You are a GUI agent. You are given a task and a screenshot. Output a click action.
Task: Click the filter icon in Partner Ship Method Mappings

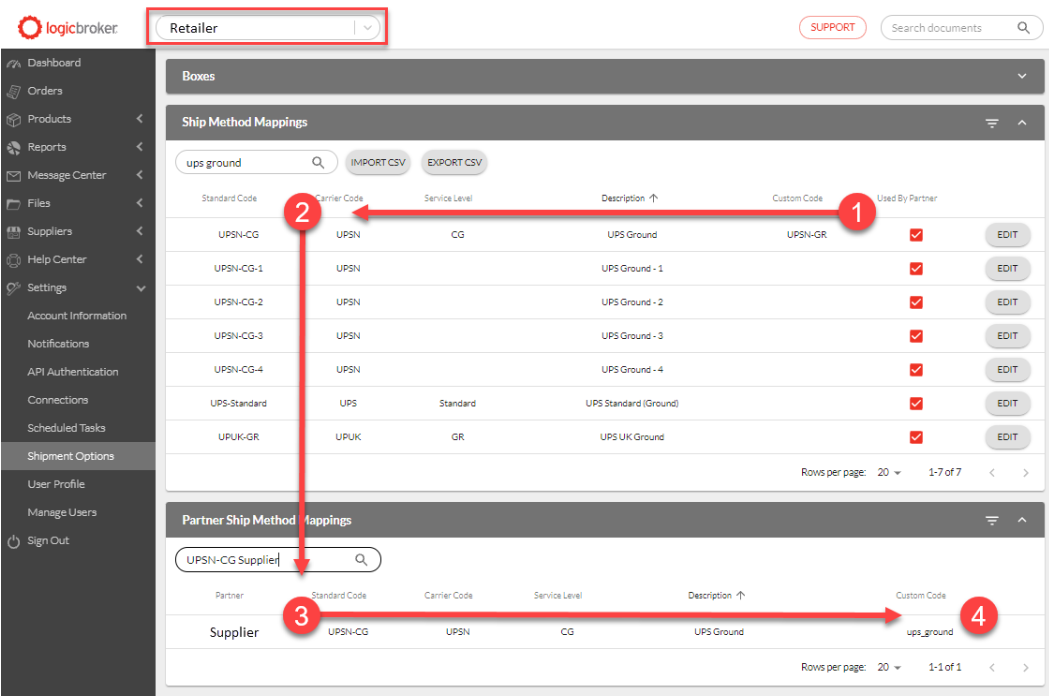992,521
